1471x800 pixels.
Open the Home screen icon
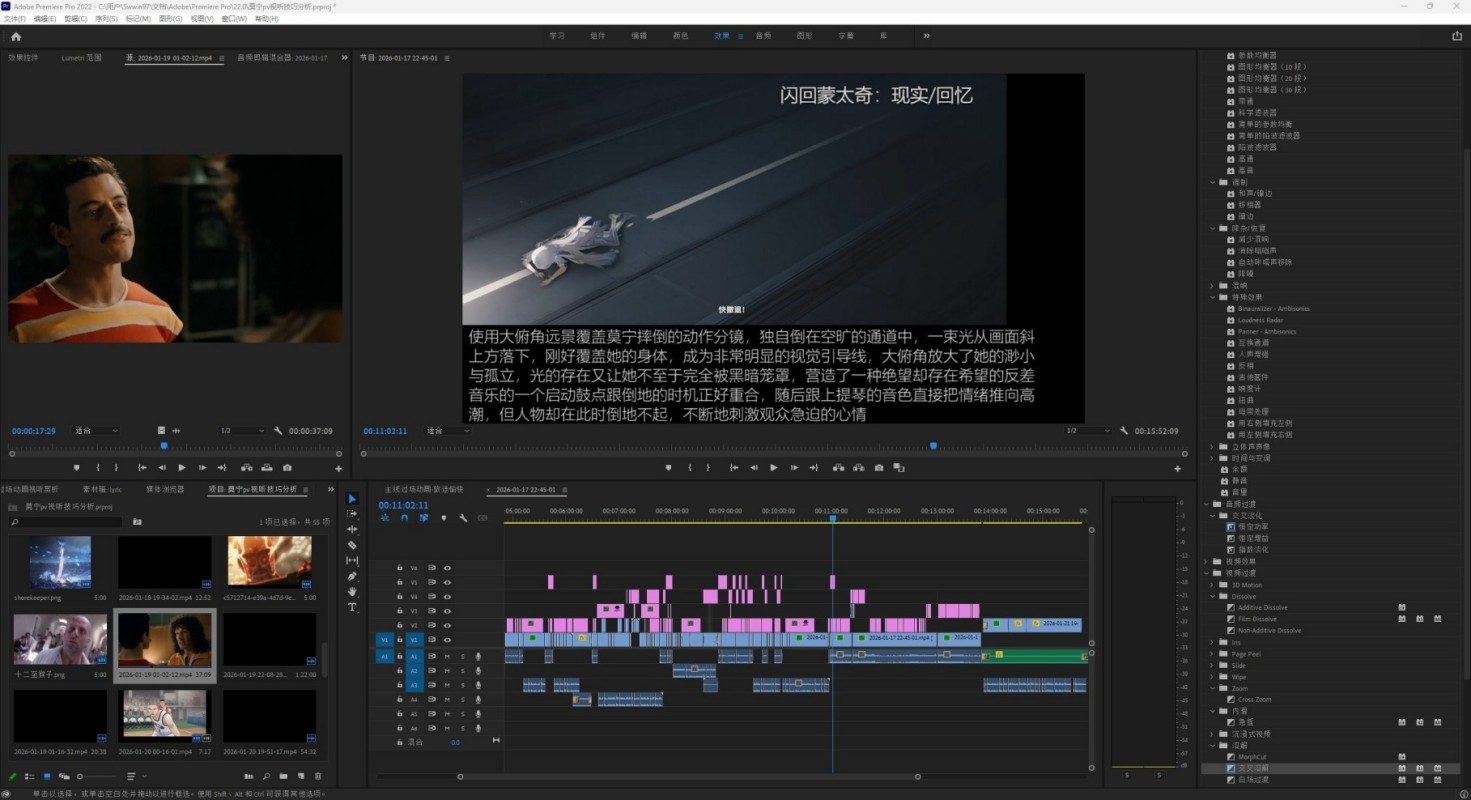point(15,36)
